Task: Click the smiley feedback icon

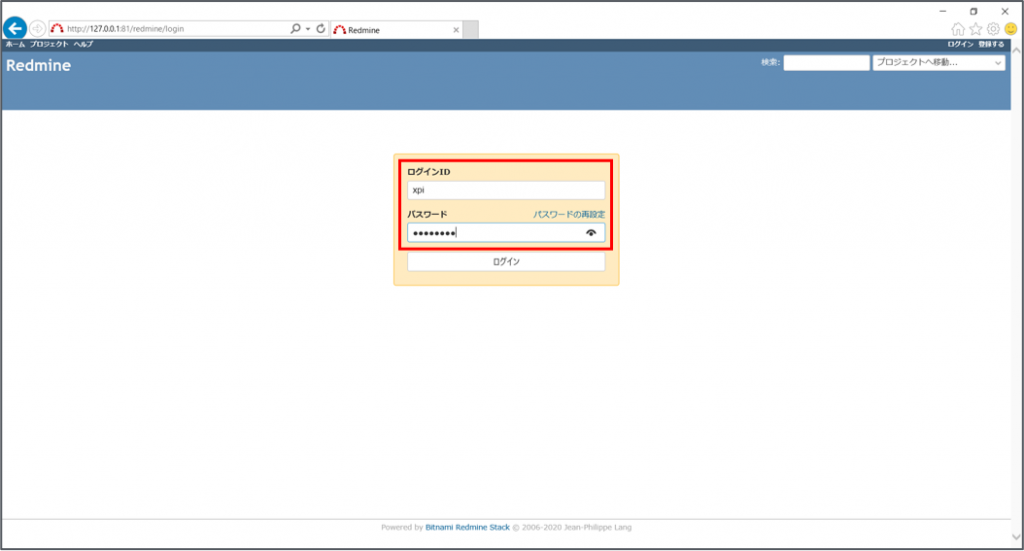Action: pyautogui.click(x=1011, y=29)
